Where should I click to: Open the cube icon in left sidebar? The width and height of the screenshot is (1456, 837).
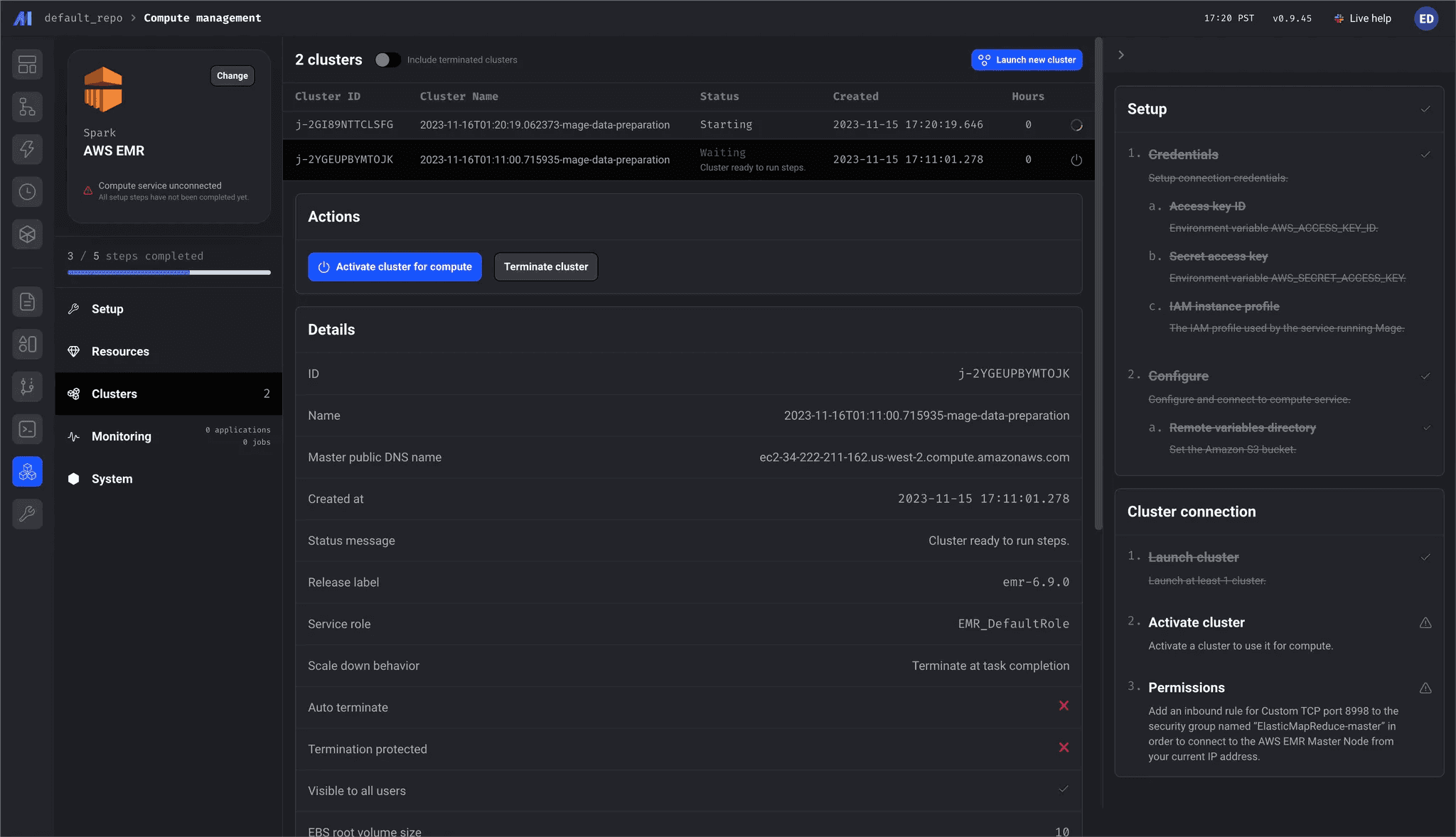pos(27,234)
